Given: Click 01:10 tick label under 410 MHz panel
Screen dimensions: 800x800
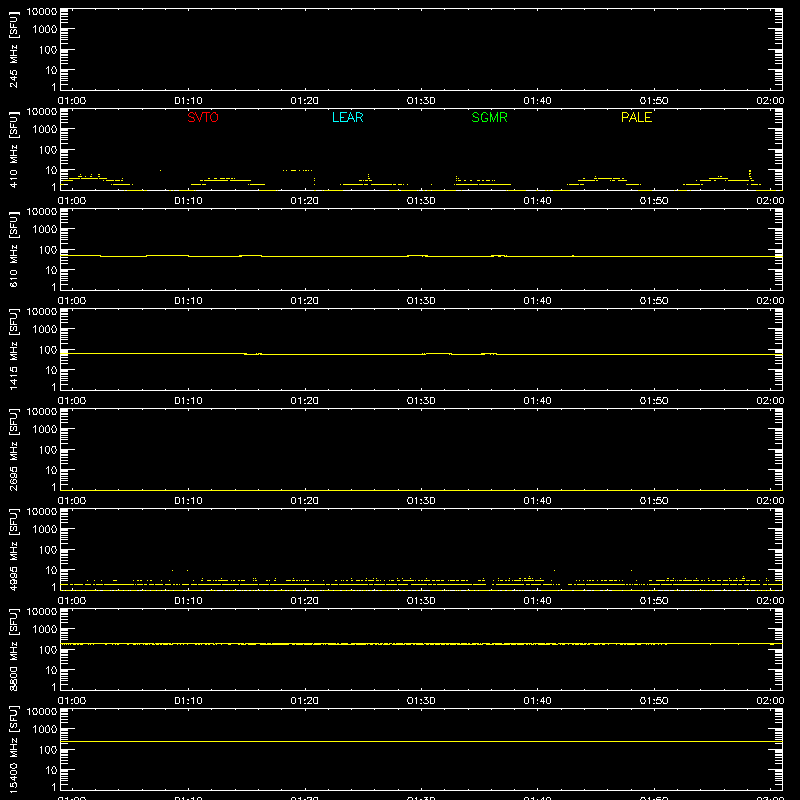Looking at the screenshot, I should pyautogui.click(x=188, y=201).
